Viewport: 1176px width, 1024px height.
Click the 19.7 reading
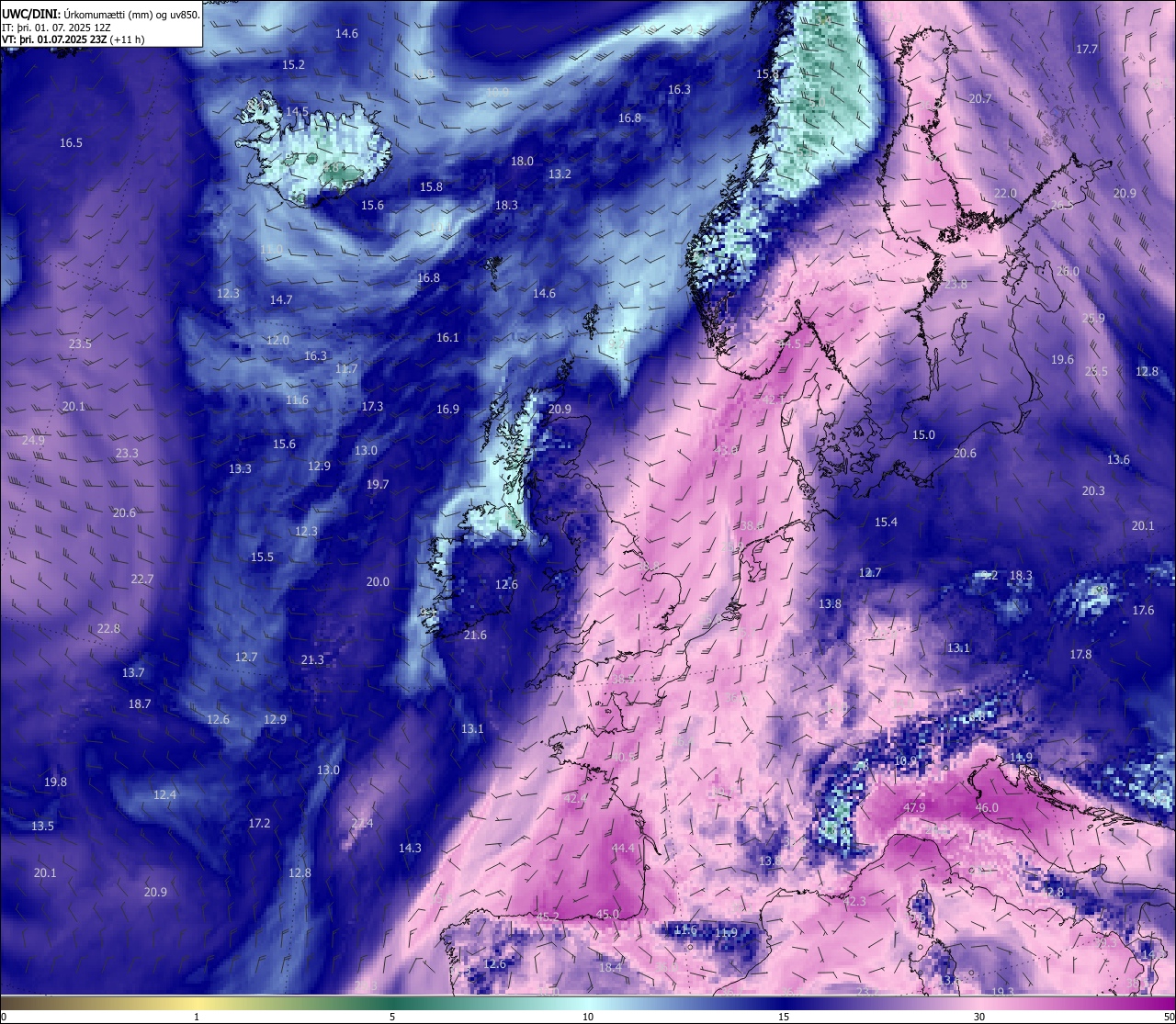[x=378, y=485]
